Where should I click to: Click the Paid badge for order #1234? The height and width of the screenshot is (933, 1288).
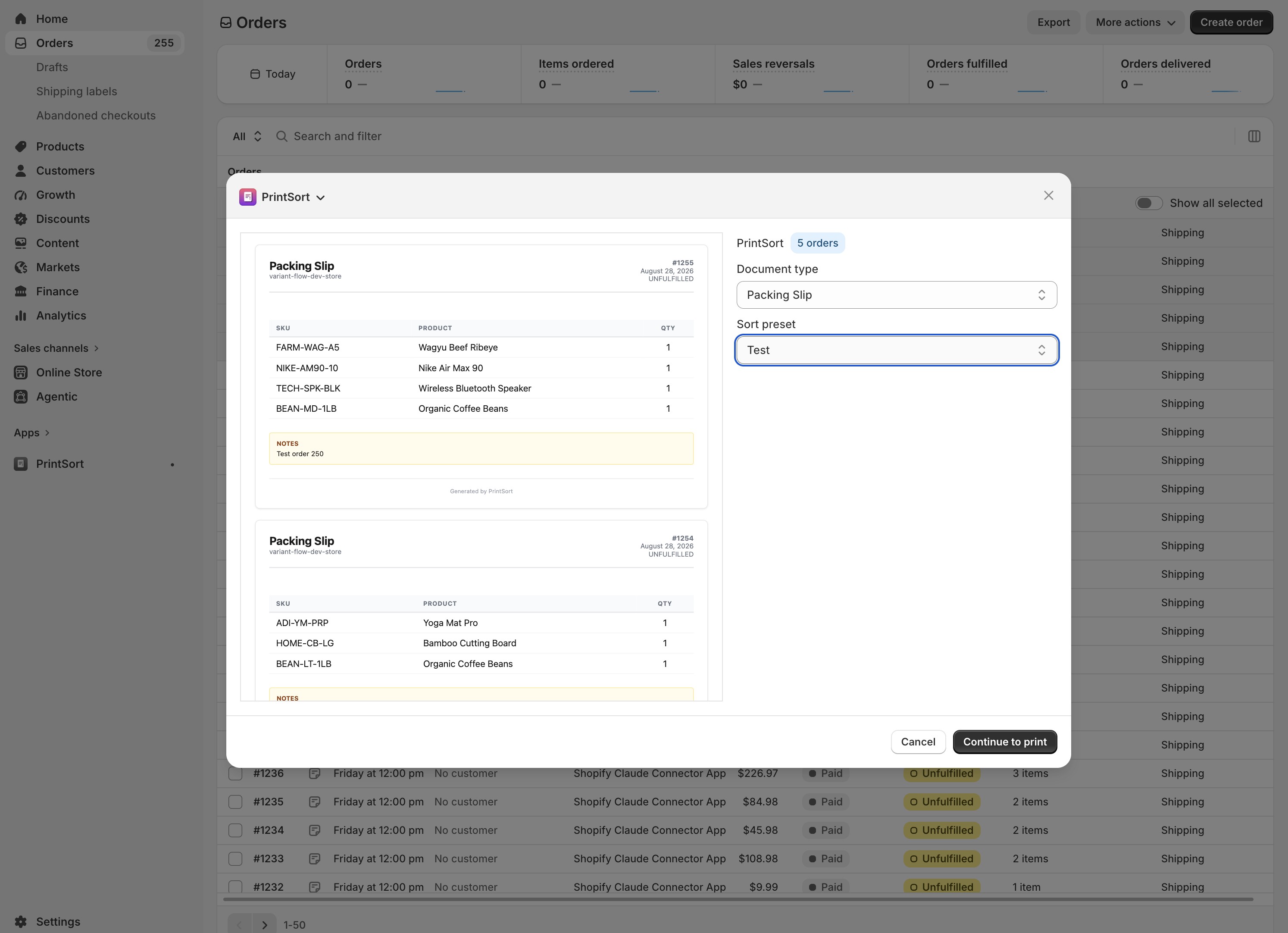[826, 830]
